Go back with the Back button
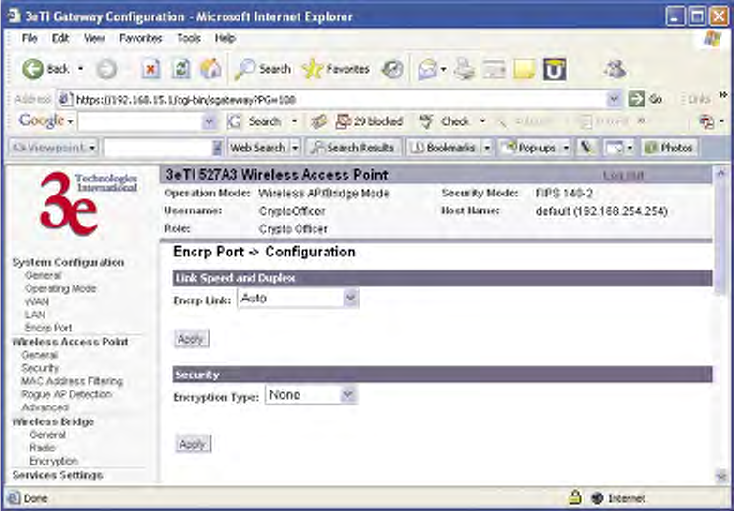 45,69
